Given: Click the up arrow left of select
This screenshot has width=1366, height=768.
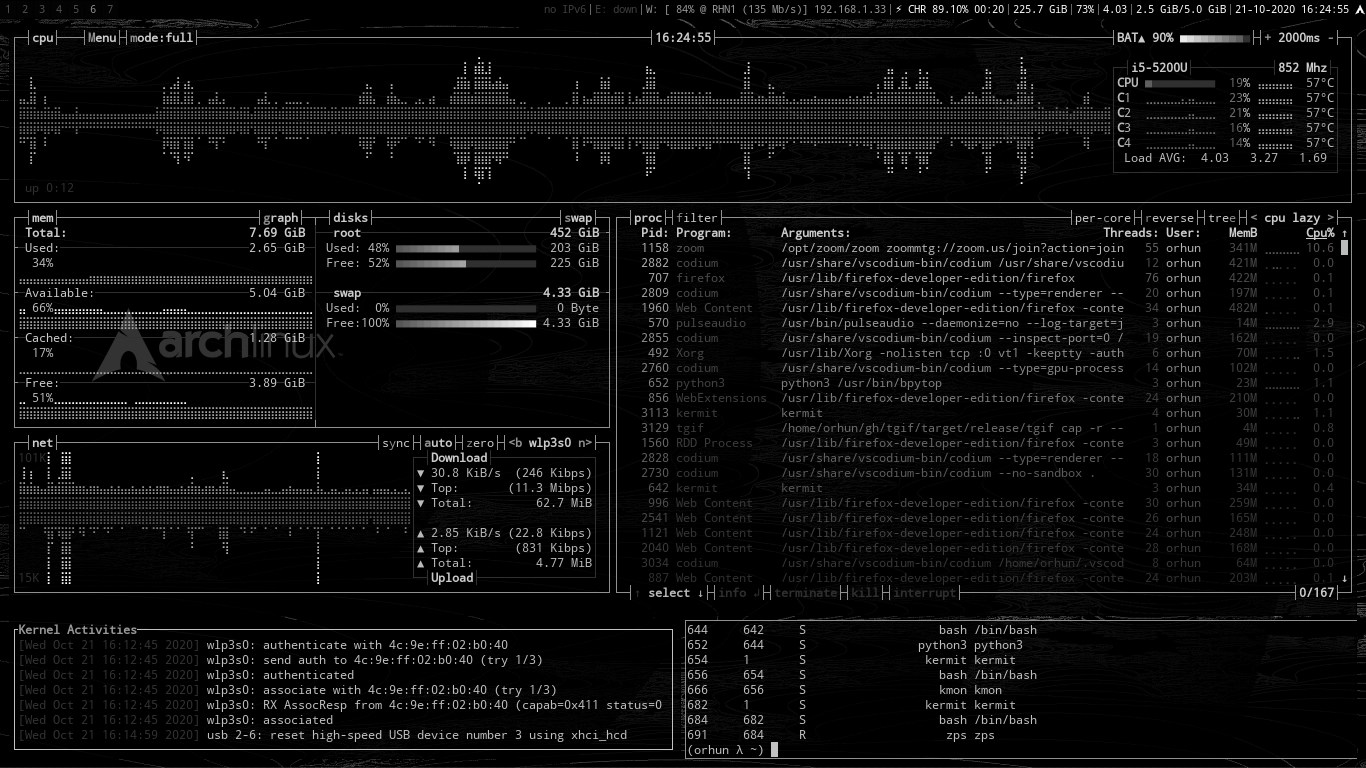Looking at the screenshot, I should [x=637, y=593].
